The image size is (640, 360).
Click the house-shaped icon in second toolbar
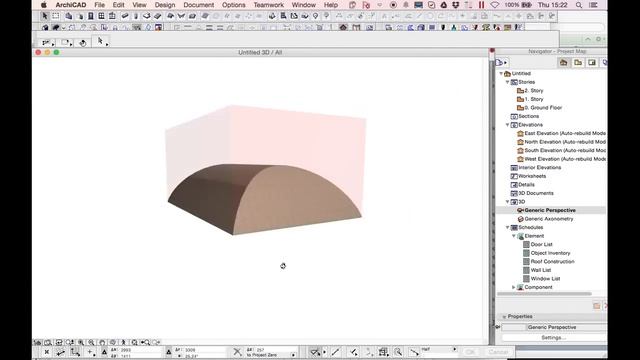(343, 27)
